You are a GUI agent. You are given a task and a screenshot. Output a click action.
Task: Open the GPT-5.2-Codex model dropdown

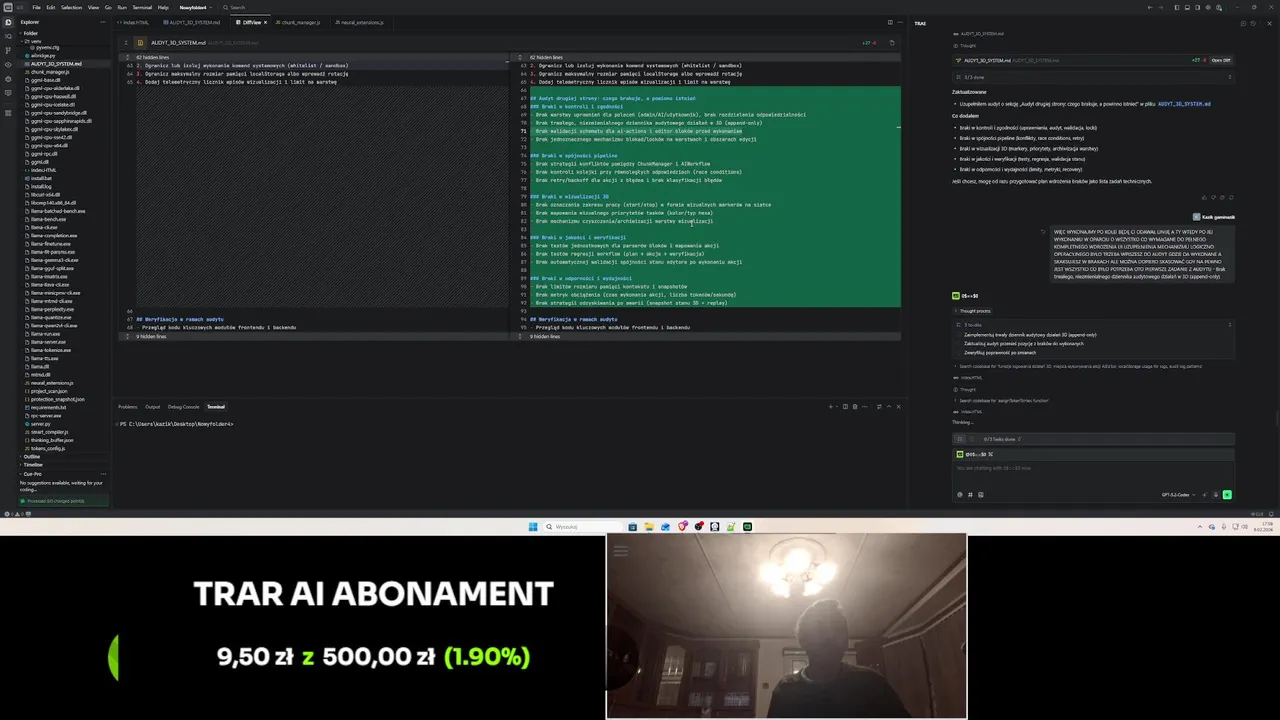click(x=1178, y=494)
